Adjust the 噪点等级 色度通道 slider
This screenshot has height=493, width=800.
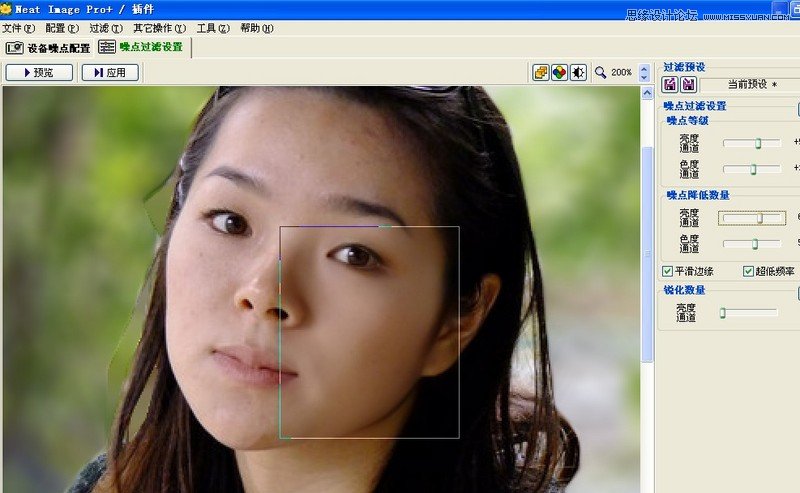pyautogui.click(x=753, y=169)
